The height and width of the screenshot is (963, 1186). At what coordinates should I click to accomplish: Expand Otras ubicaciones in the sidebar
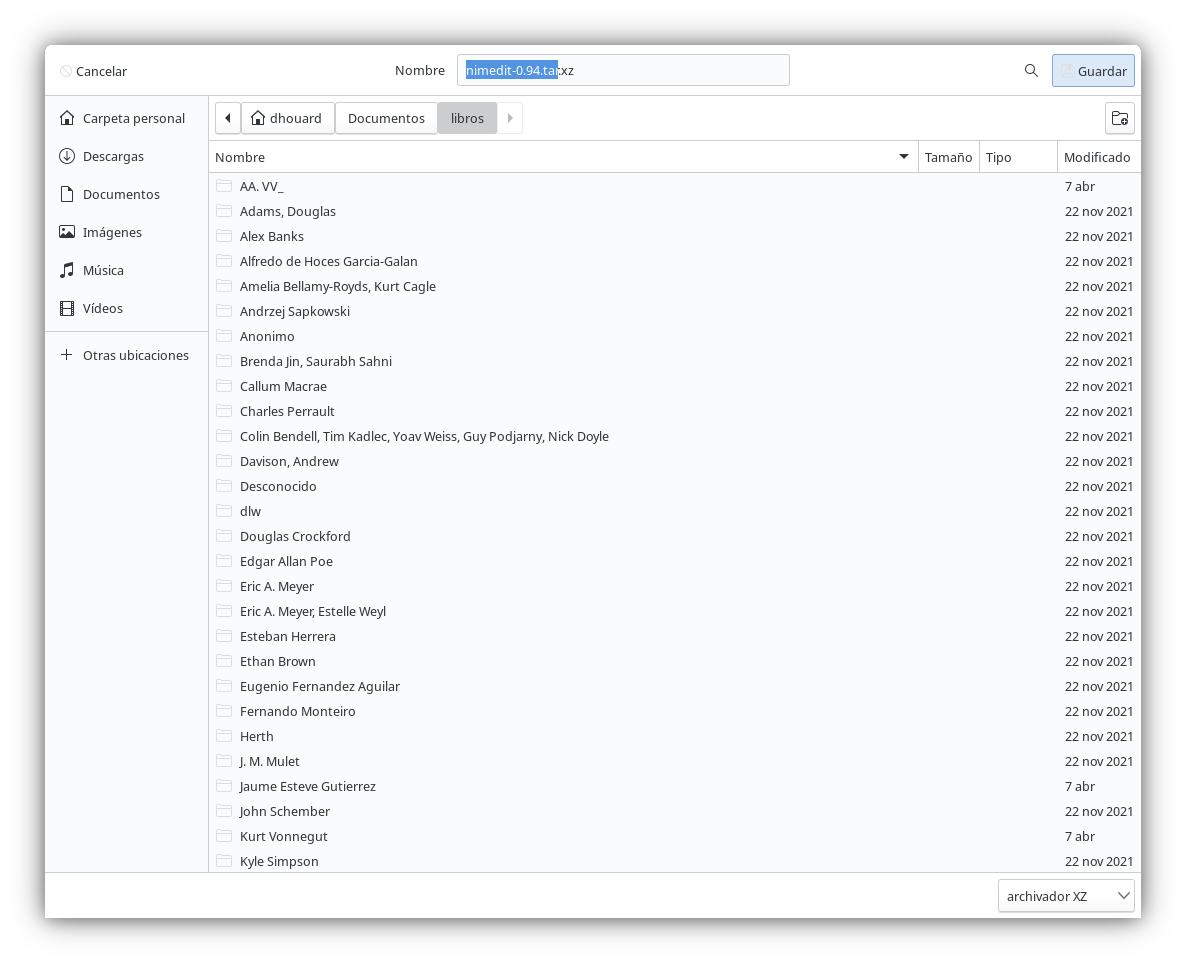pos(135,355)
